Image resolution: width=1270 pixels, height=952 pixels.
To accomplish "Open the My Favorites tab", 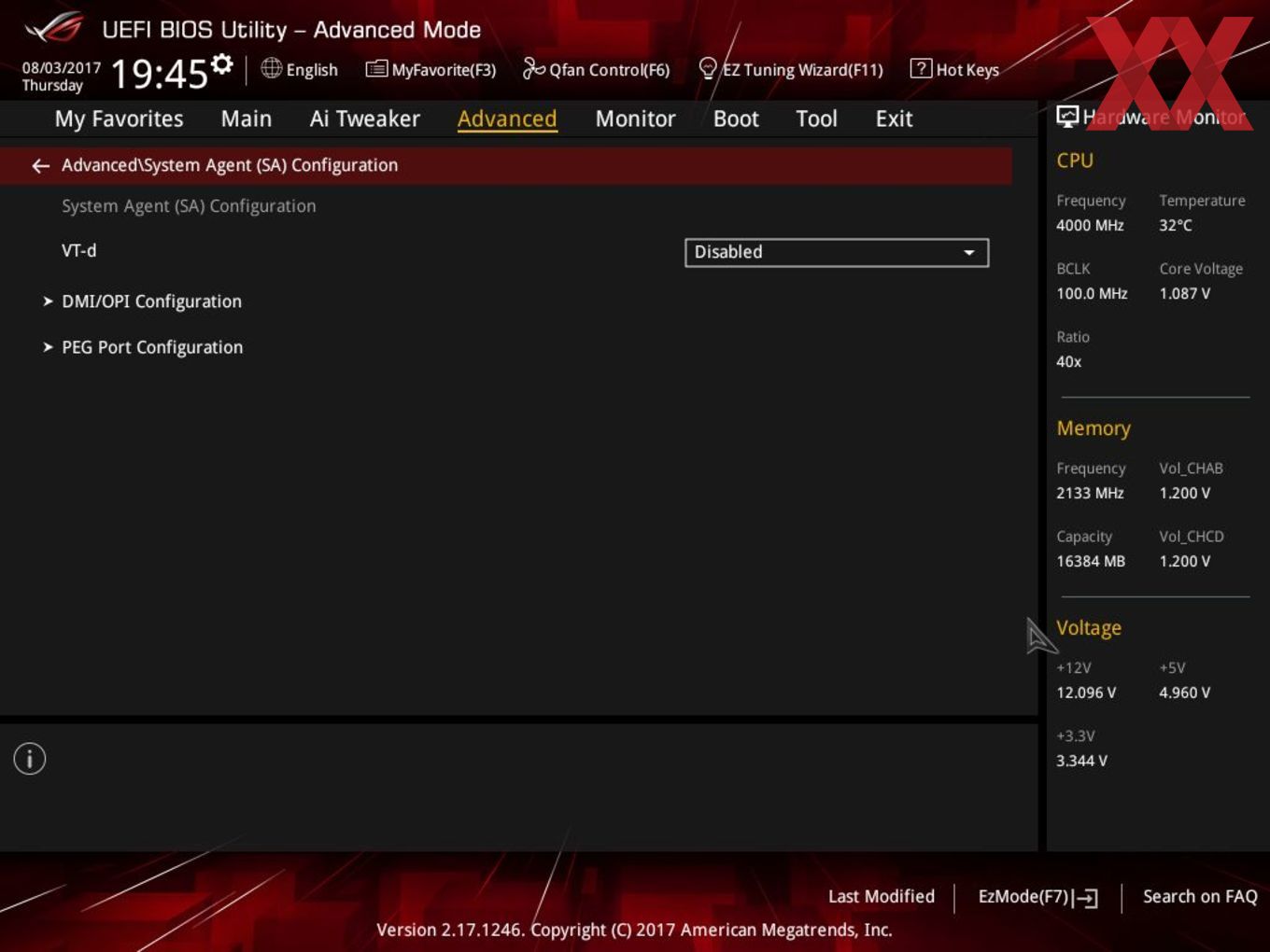I will pos(119,119).
